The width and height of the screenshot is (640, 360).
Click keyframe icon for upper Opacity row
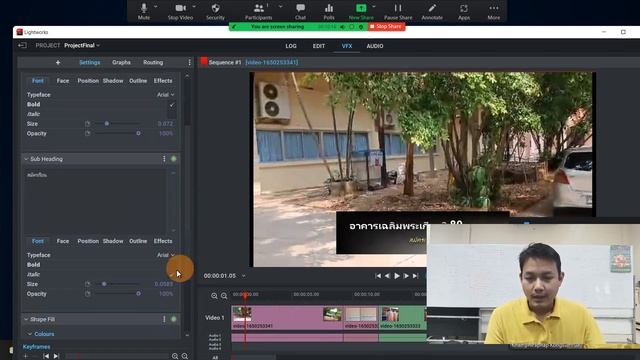(87, 133)
